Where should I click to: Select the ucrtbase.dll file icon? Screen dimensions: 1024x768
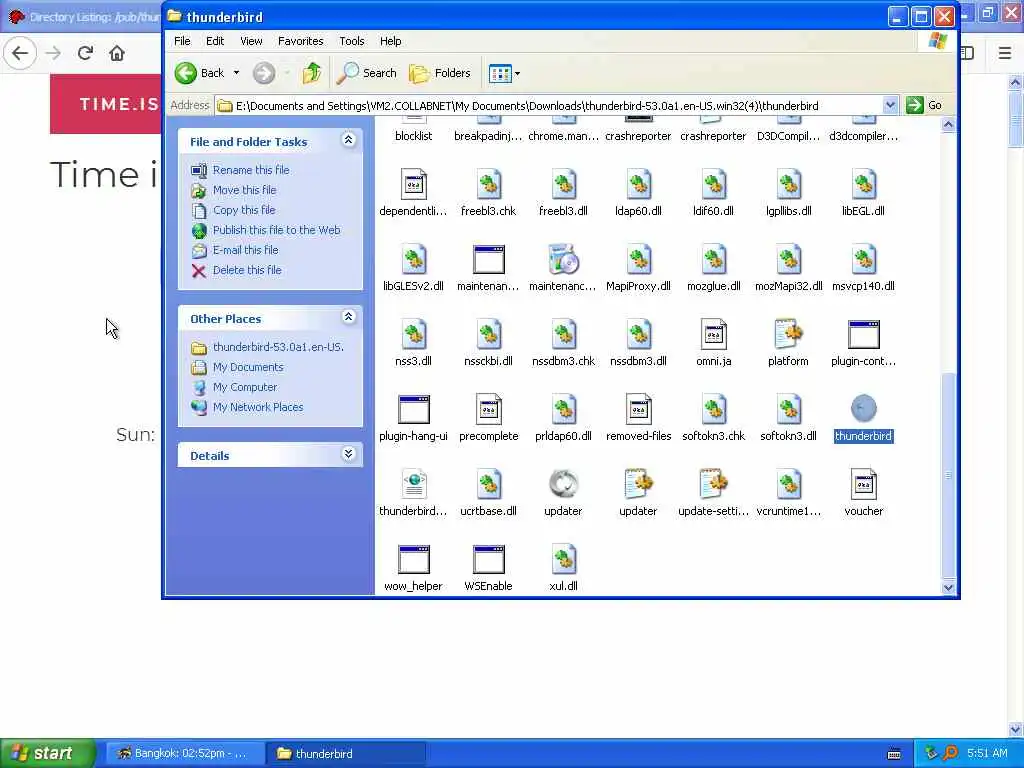click(488, 485)
